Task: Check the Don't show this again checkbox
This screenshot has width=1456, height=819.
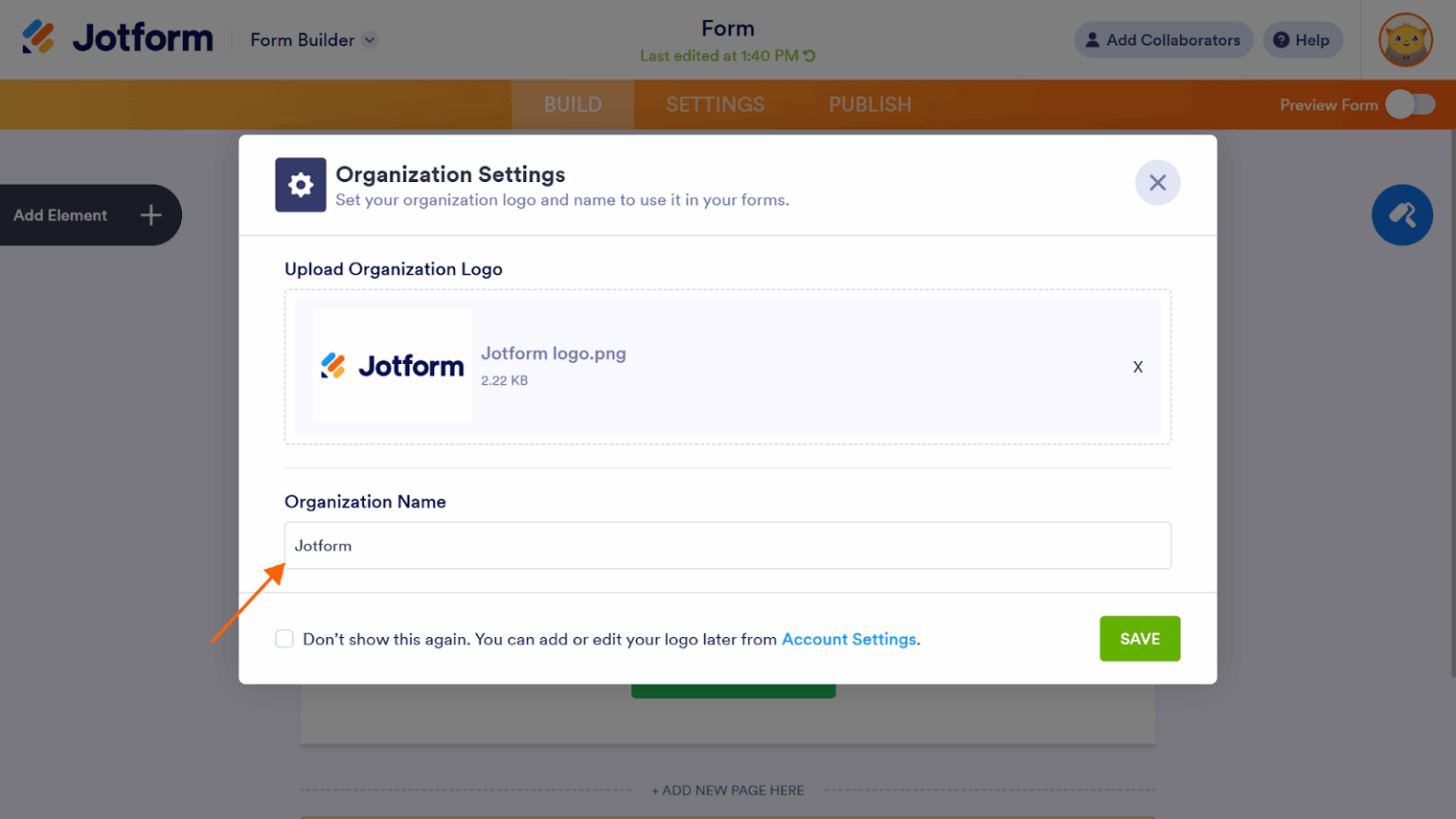Action: click(x=284, y=639)
